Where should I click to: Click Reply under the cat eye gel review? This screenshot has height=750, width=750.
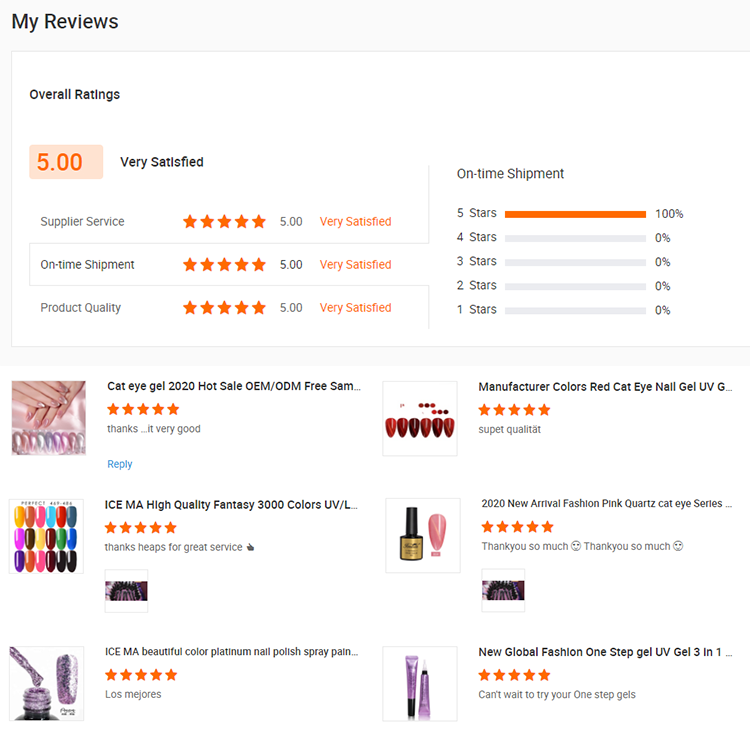click(x=120, y=464)
